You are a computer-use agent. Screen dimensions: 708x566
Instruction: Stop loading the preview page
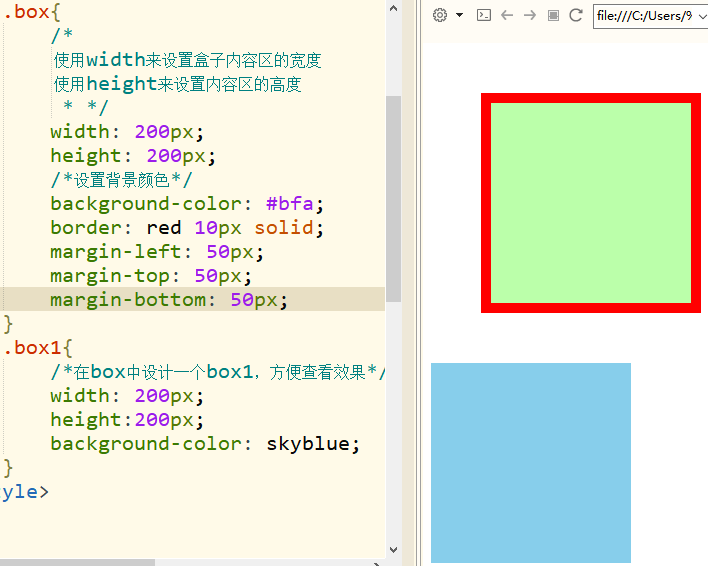[x=553, y=15]
